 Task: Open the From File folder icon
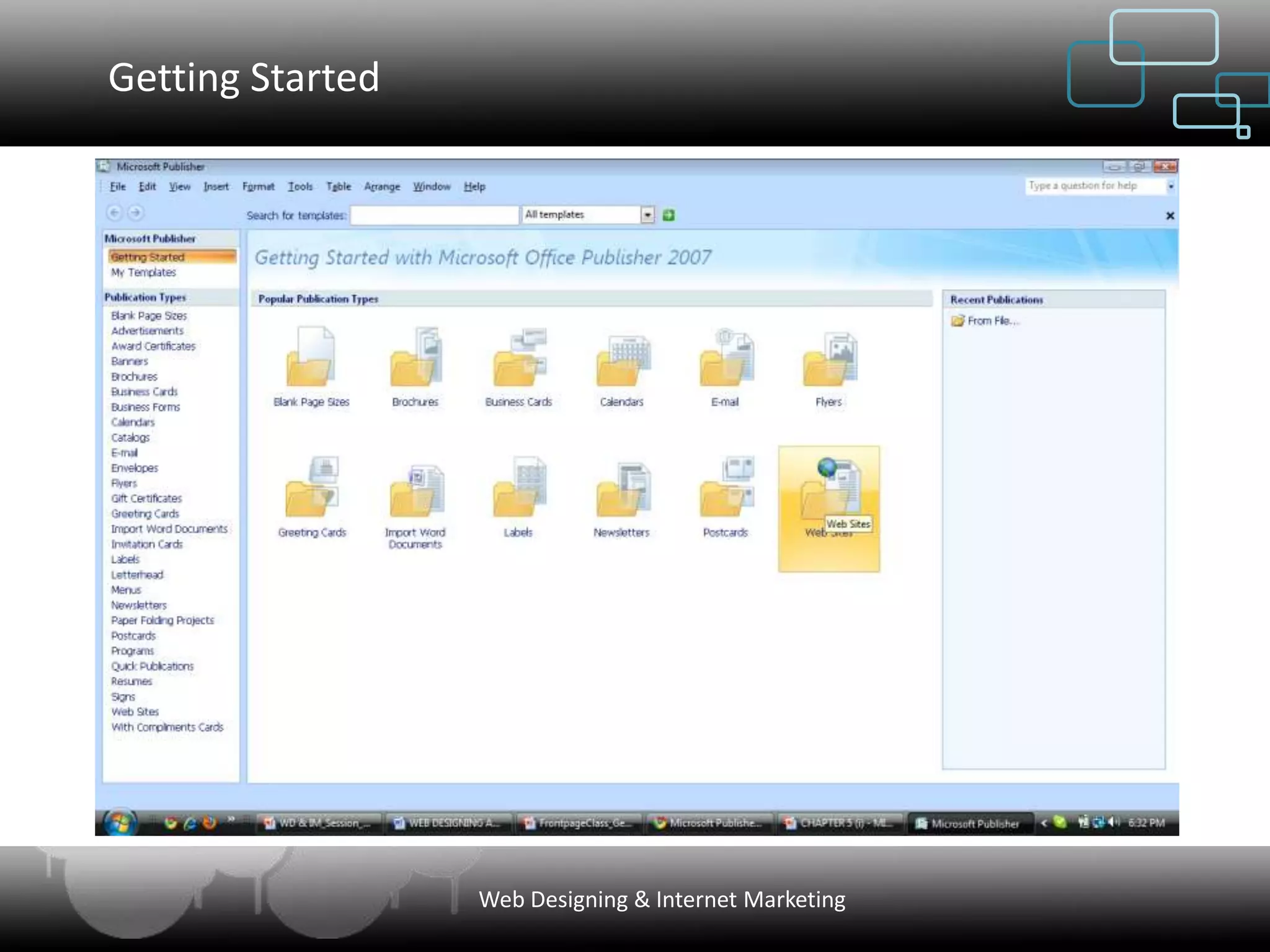[x=958, y=320]
